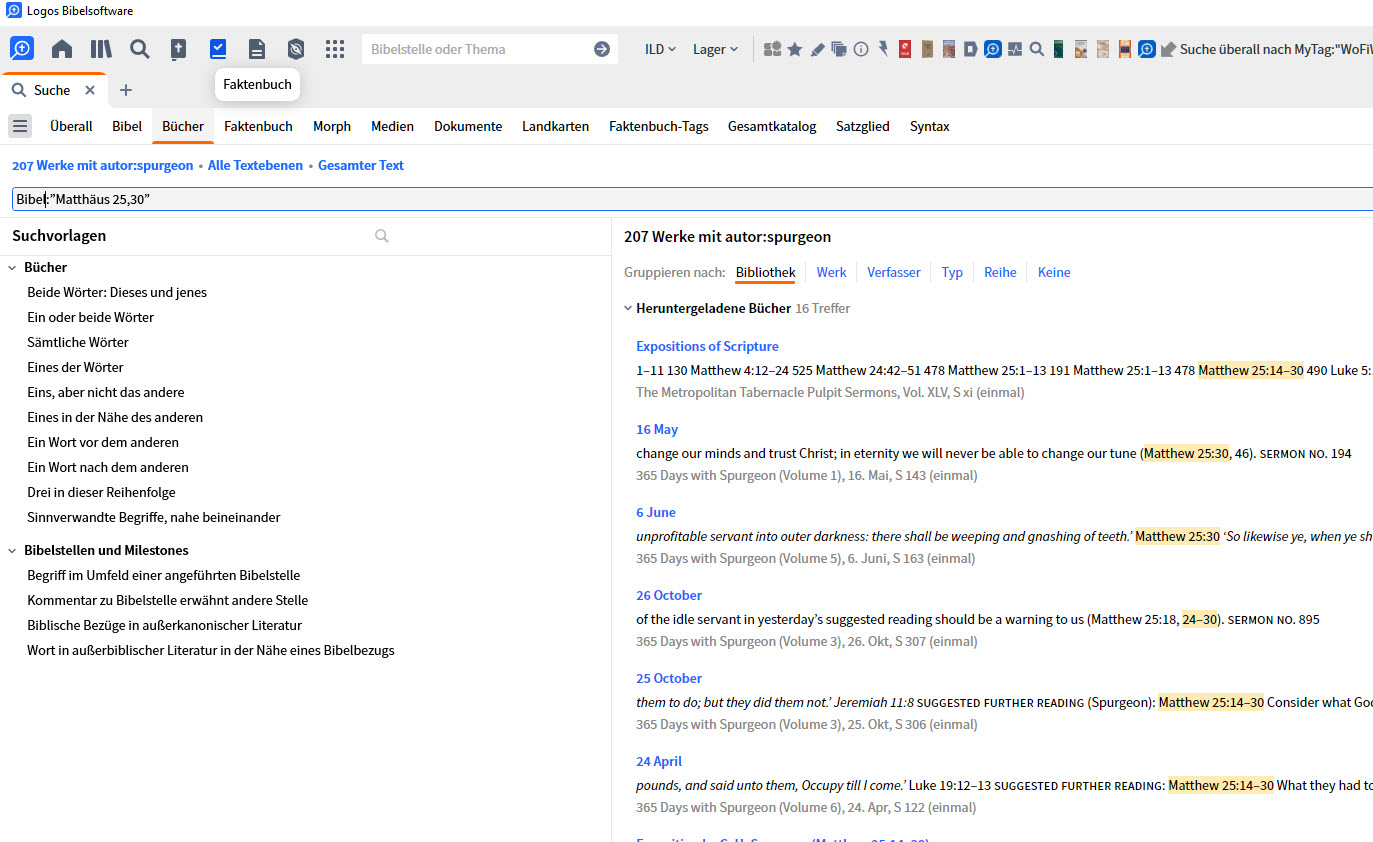Viewport: 1373px width, 842px height.
Task: Open the ILD layout dropdown
Action: tap(660, 49)
